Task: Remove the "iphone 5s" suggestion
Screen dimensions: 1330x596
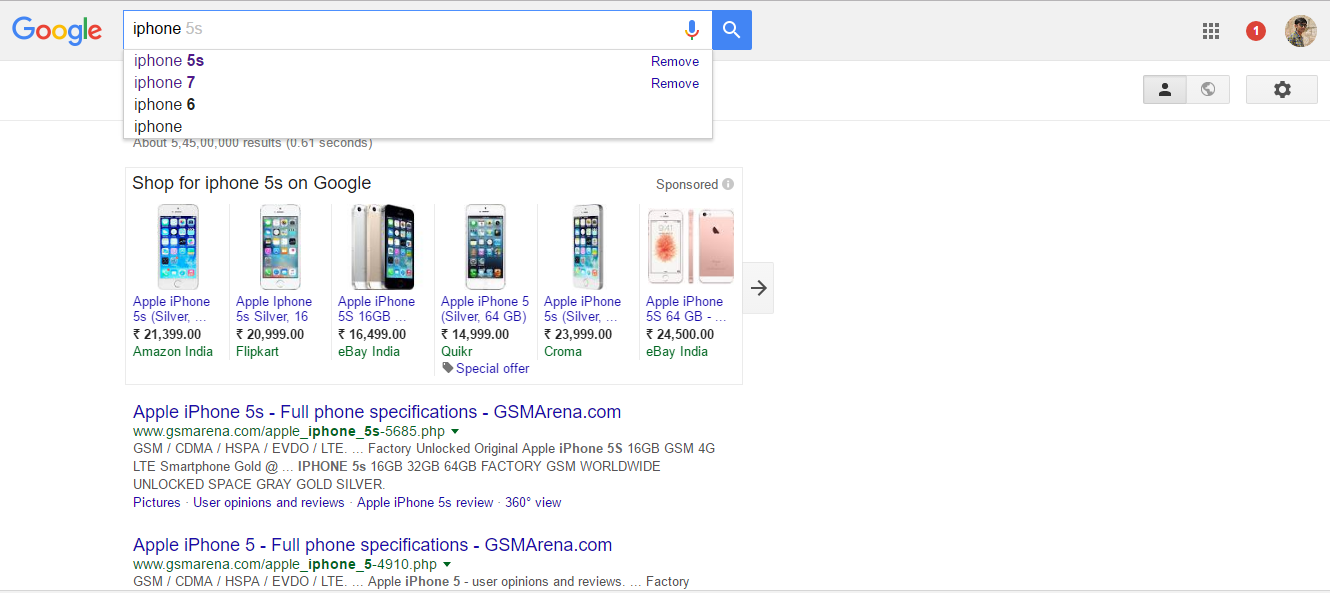Action: [675, 61]
